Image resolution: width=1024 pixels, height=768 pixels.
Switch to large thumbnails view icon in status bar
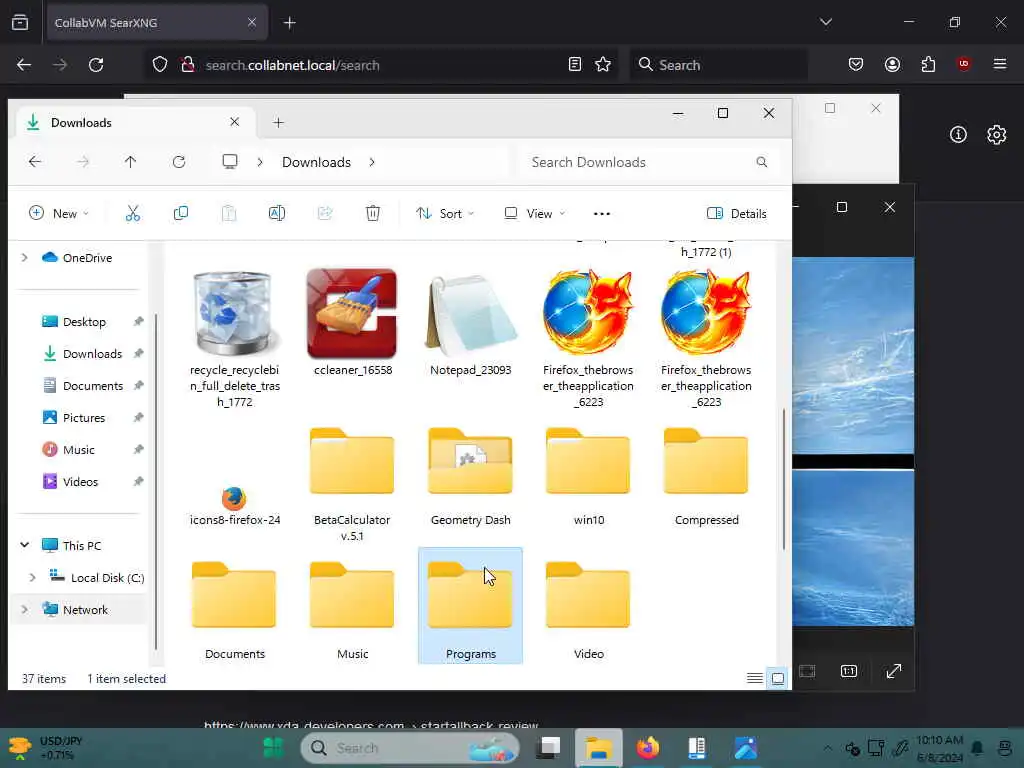(778, 679)
